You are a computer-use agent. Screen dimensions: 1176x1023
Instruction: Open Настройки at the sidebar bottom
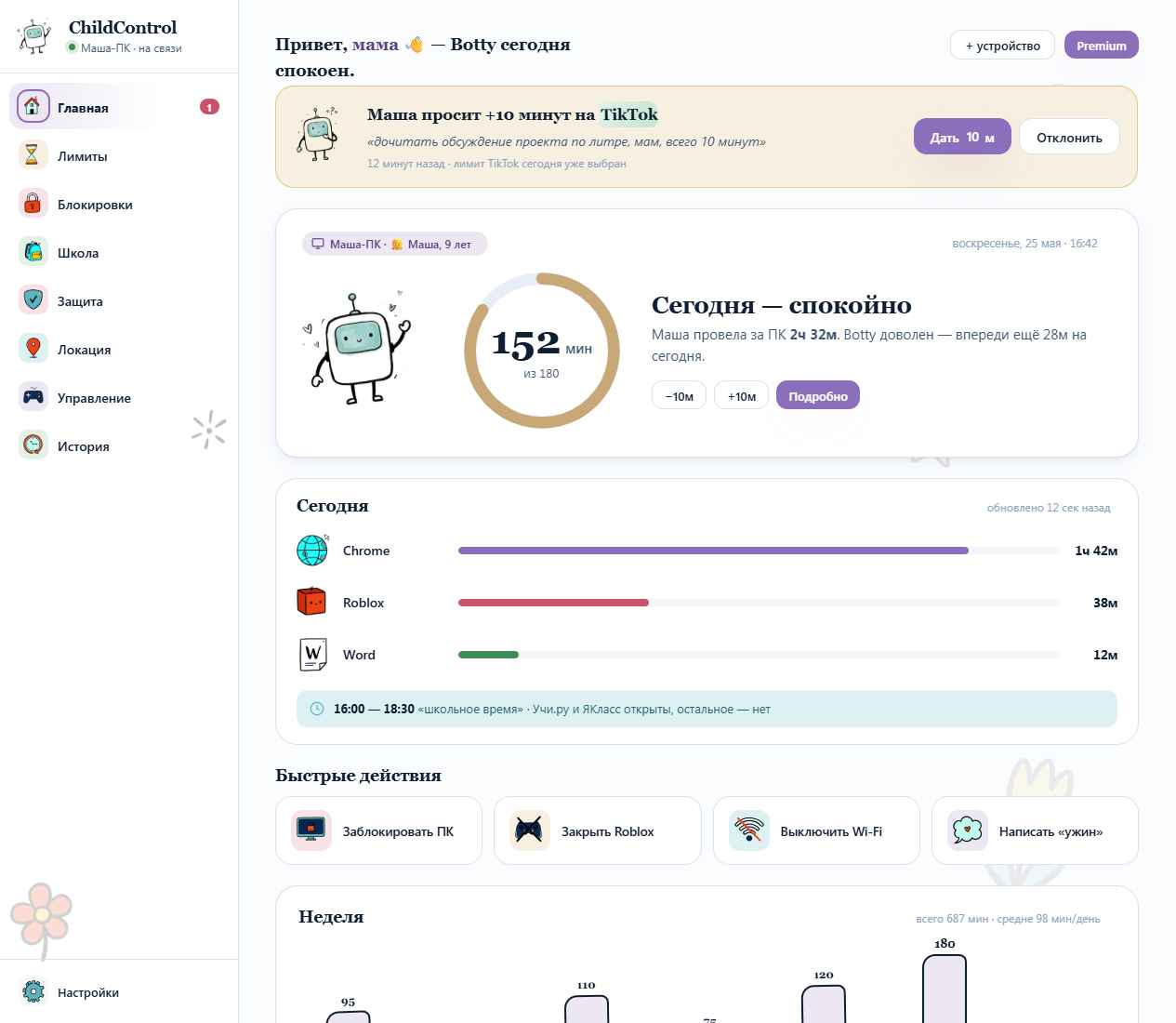coord(119,991)
